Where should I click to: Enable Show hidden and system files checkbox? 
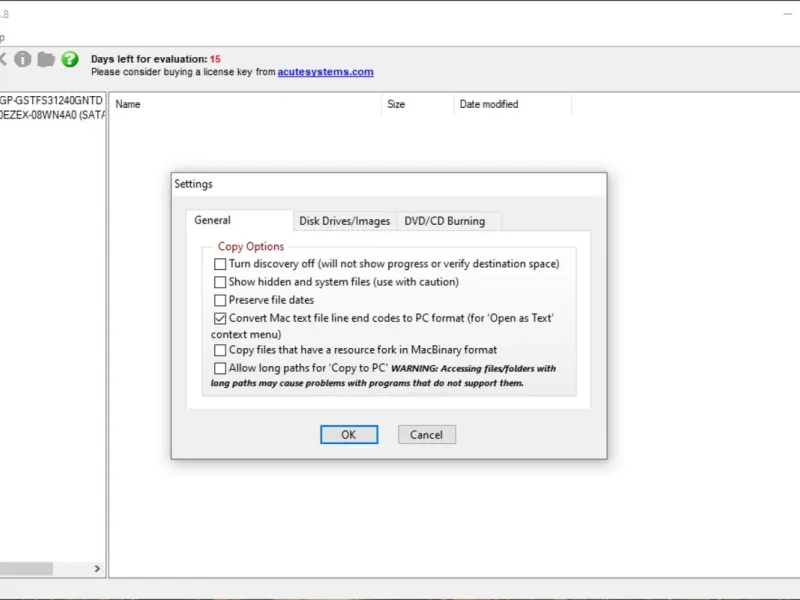(x=220, y=282)
